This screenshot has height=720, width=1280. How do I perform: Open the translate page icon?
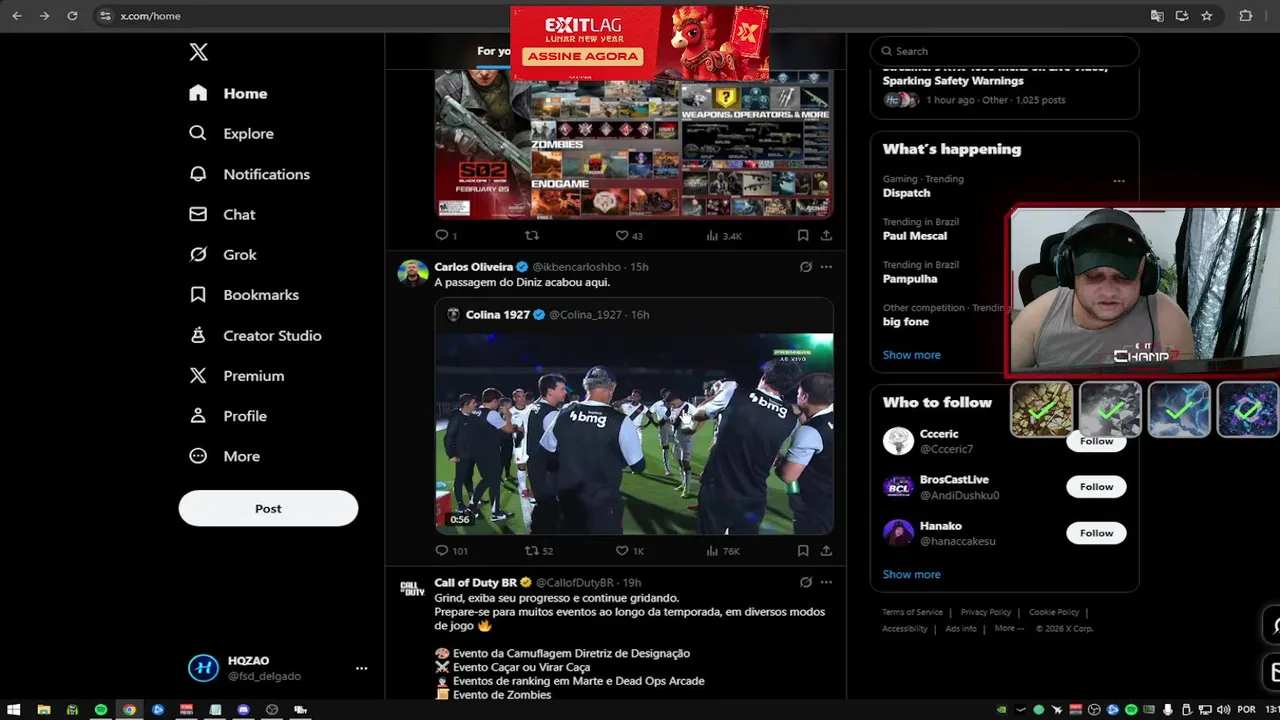point(1157,16)
